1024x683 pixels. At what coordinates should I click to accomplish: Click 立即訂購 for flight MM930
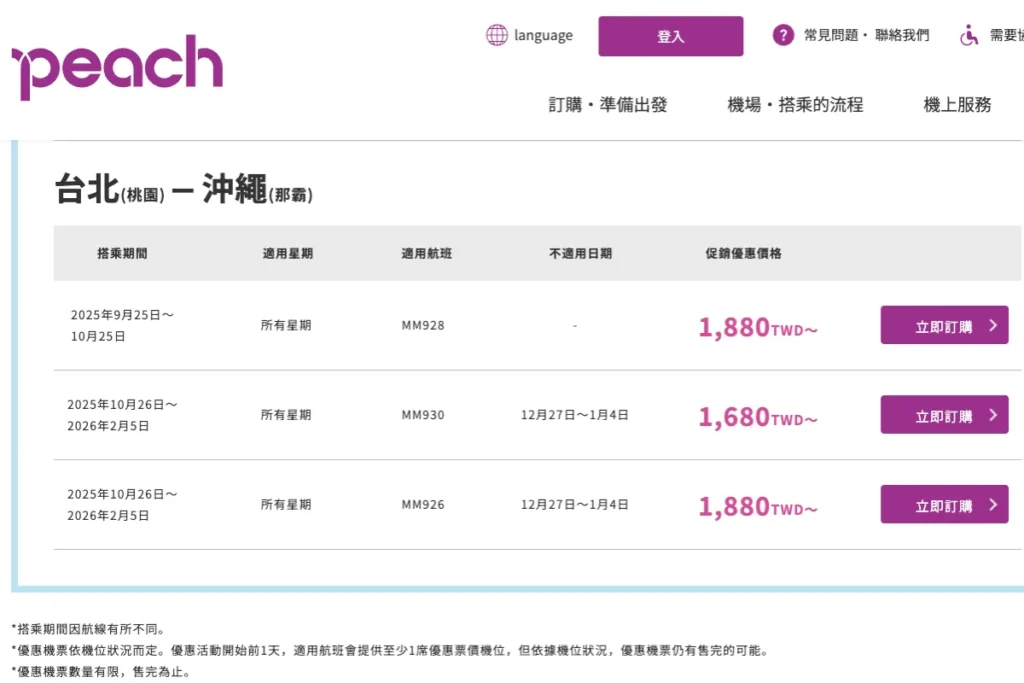944,415
